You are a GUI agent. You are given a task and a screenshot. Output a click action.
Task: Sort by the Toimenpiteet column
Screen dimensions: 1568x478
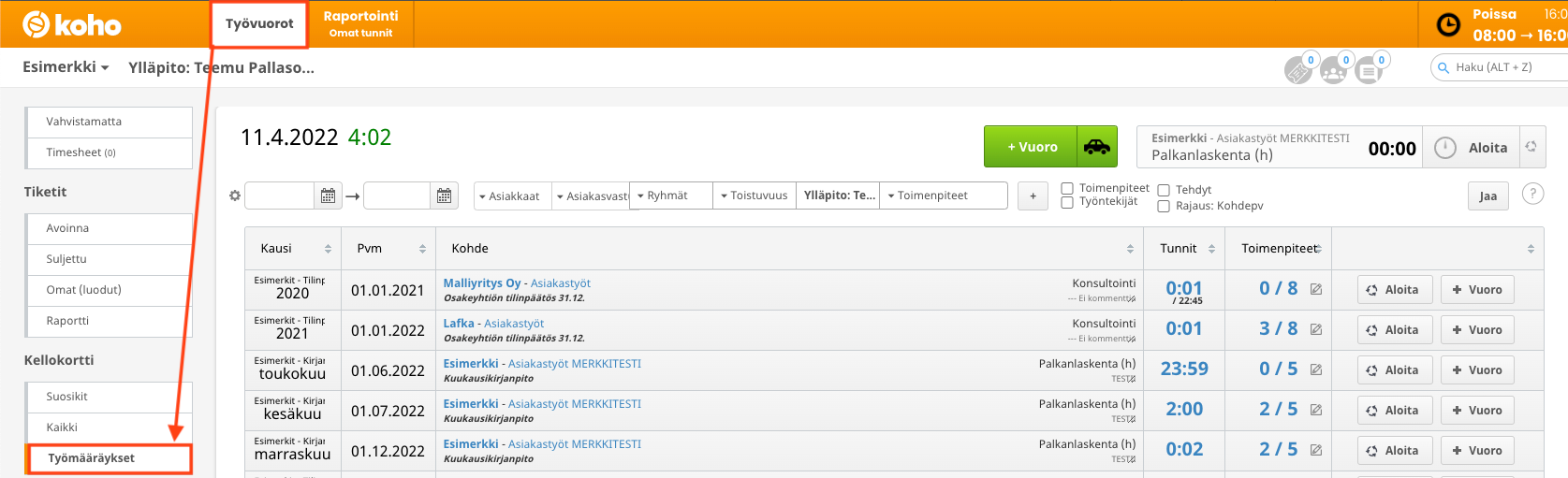tap(1279, 249)
